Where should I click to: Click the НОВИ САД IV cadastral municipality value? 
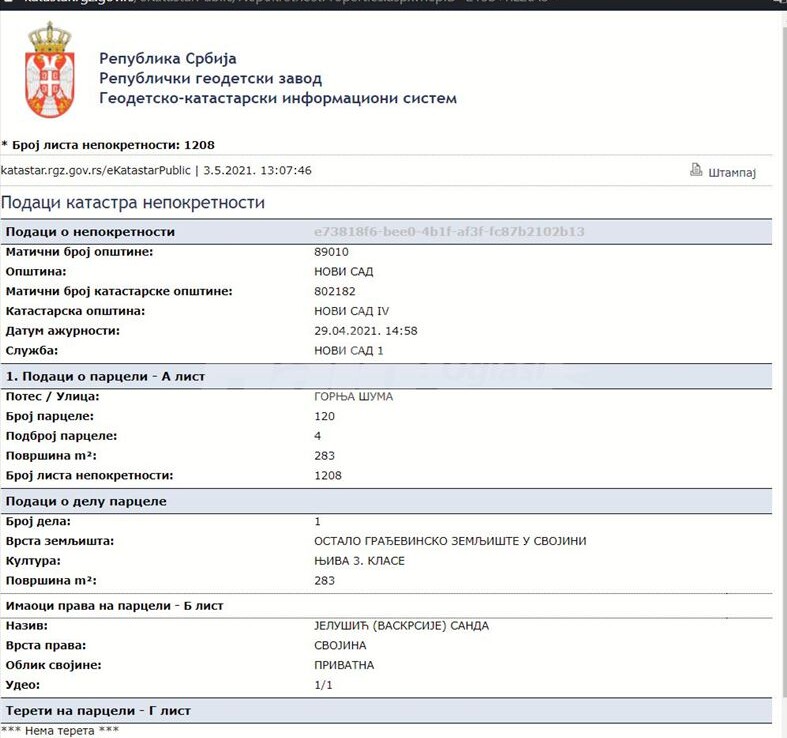[353, 311]
